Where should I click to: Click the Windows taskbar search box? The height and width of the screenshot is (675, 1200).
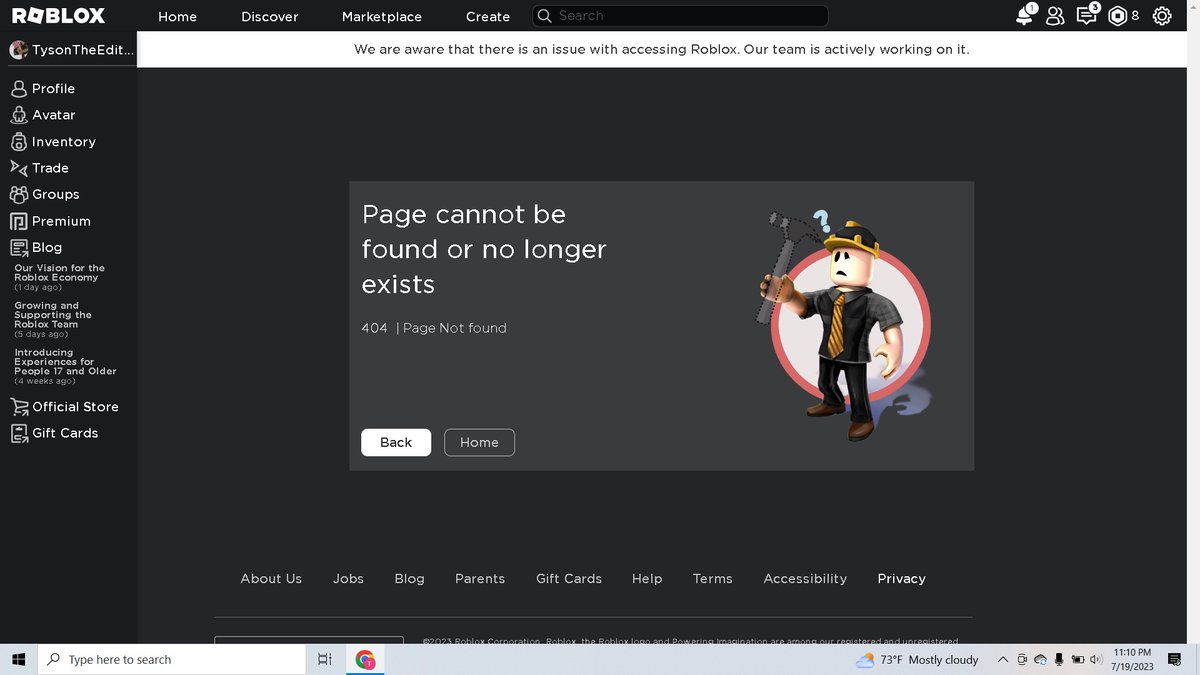pyautogui.click(x=171, y=660)
